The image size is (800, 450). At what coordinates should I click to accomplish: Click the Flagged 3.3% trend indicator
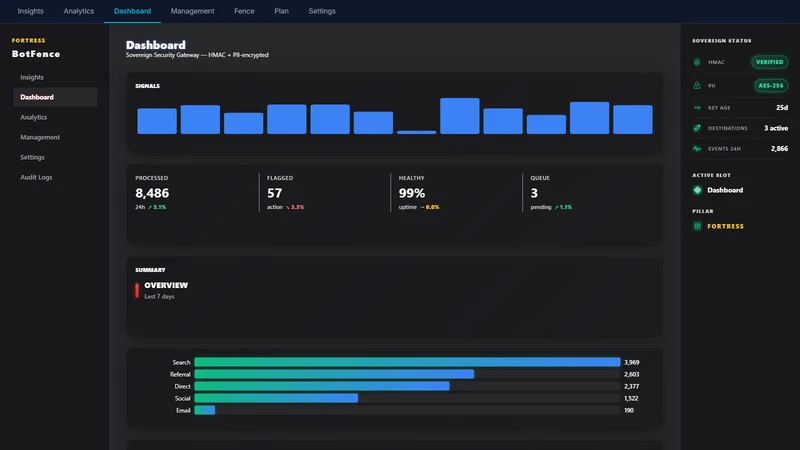coord(295,207)
